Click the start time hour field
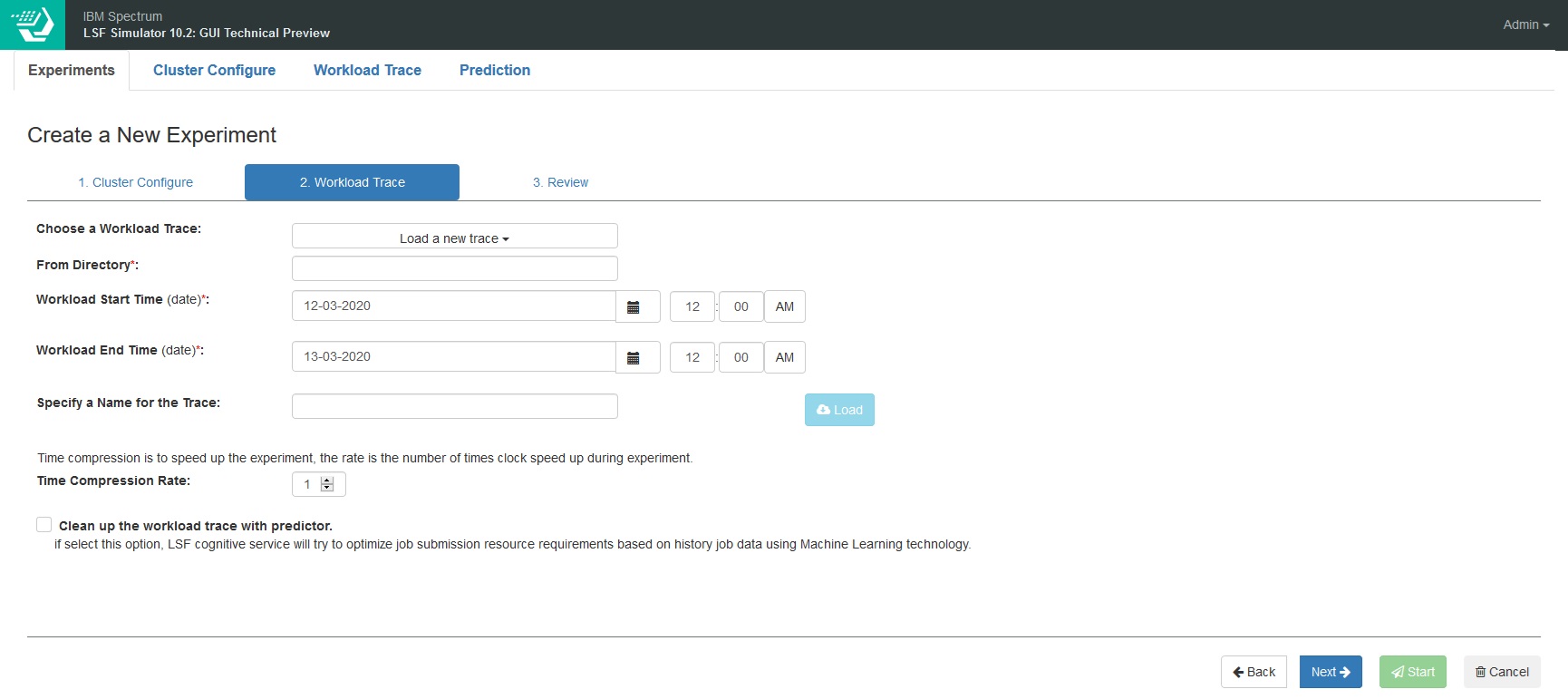The width and height of the screenshot is (1568, 699). click(692, 306)
